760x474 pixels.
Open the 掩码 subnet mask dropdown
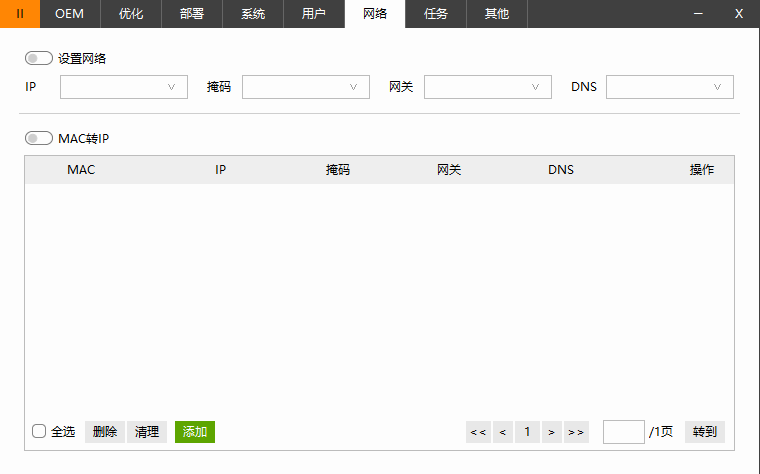(x=306, y=87)
